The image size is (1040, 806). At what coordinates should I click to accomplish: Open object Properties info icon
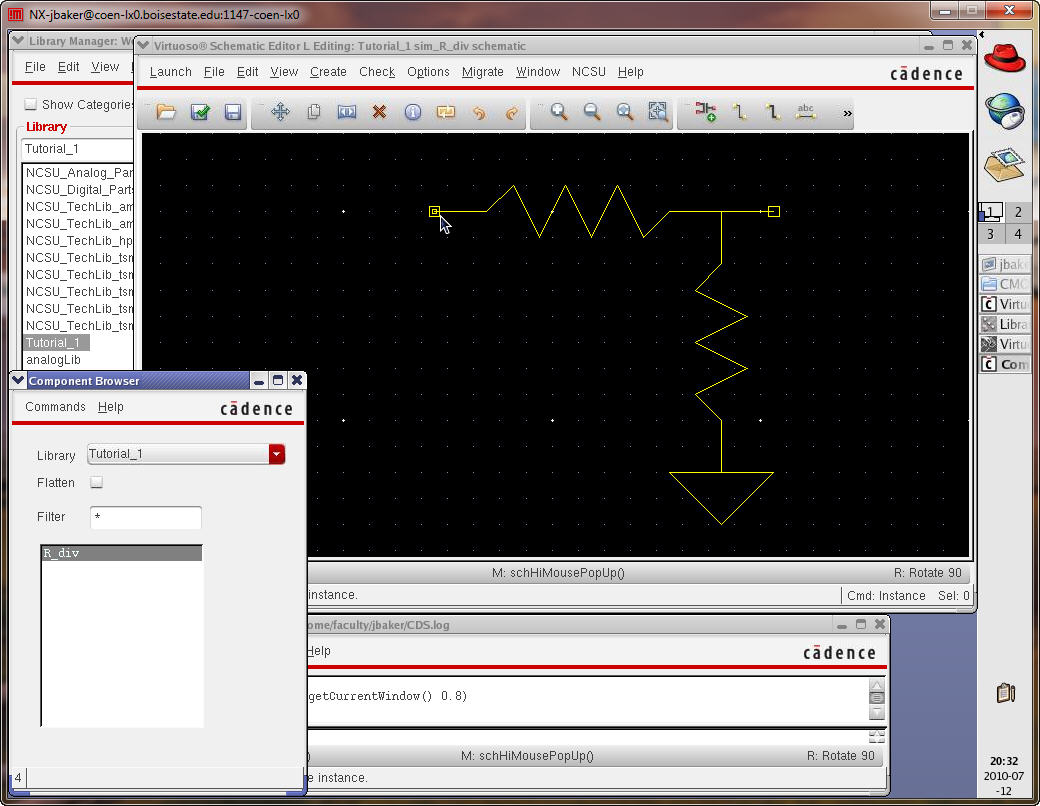click(x=412, y=112)
